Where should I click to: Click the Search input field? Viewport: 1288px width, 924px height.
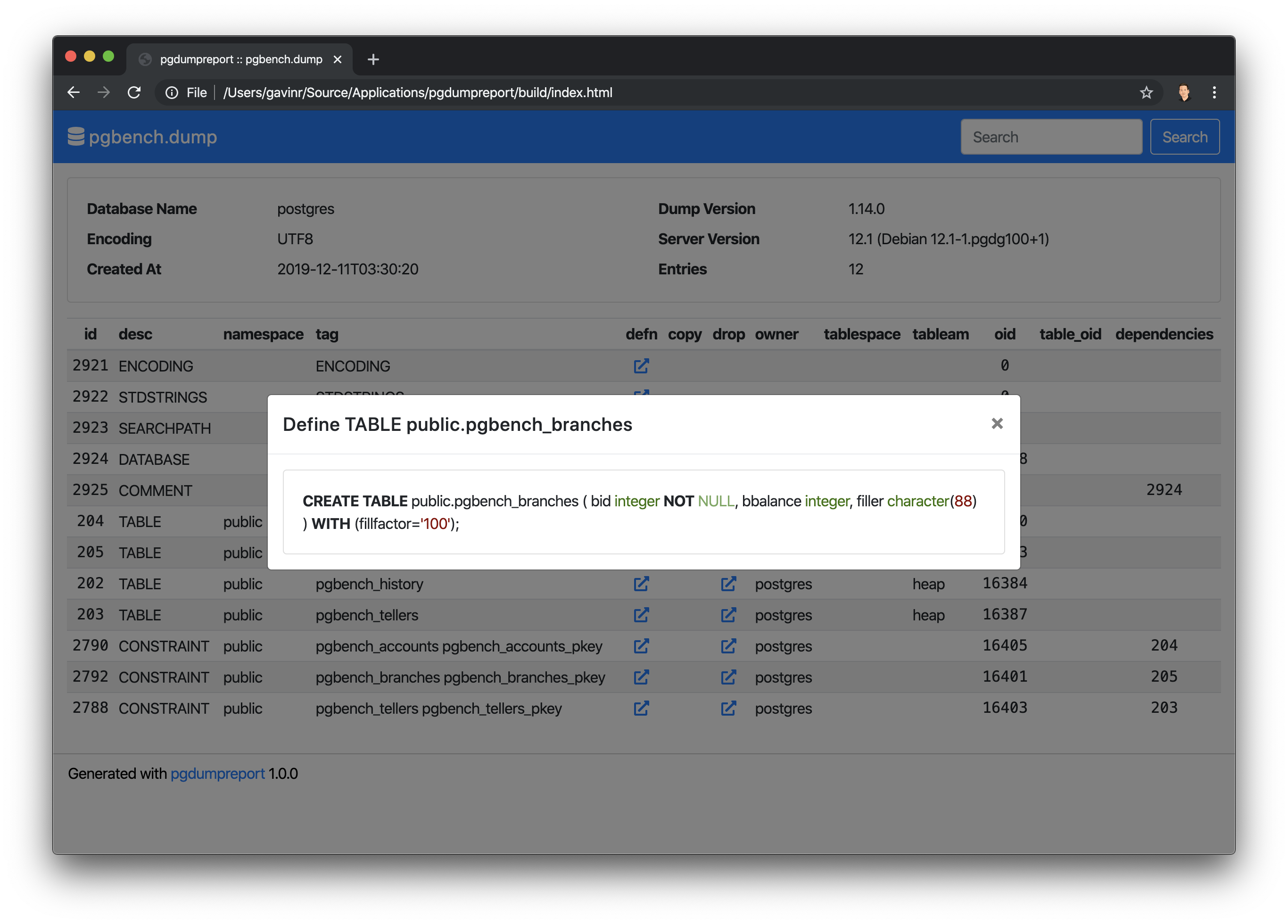[x=1051, y=137]
